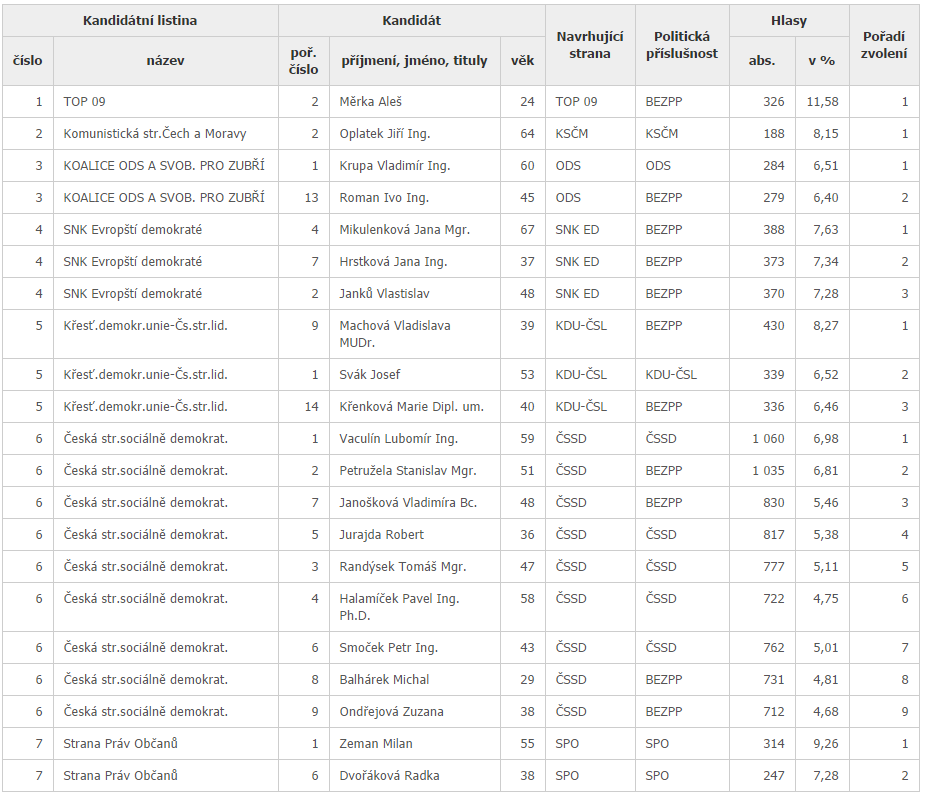Select candidate Roman Ivo Ing.
This screenshot has height=799, width=925.
click(384, 198)
